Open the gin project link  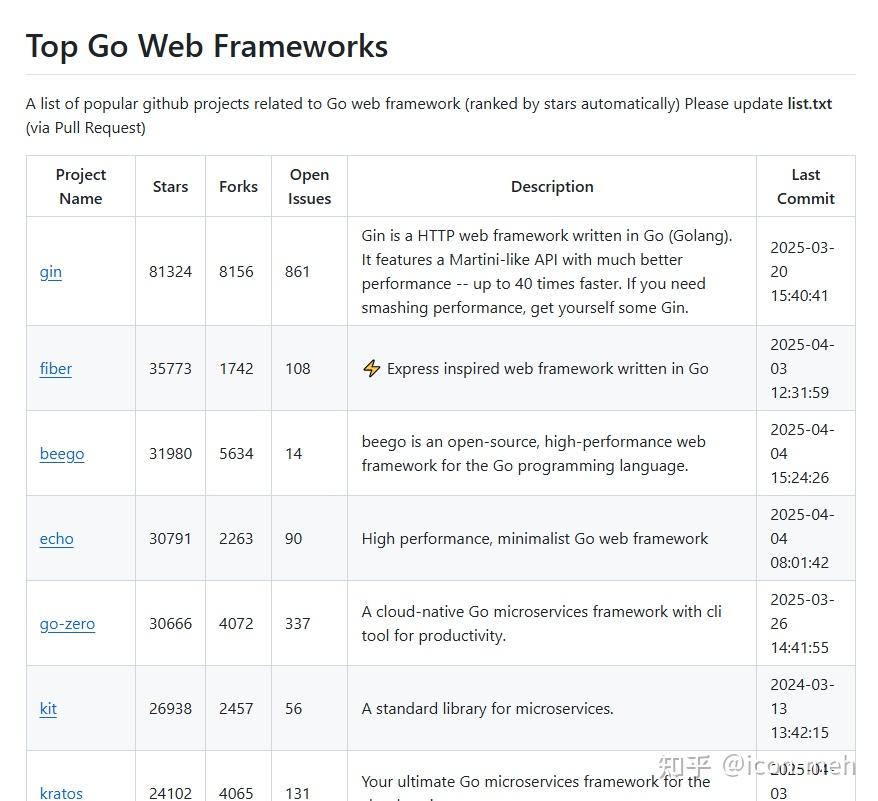point(51,272)
